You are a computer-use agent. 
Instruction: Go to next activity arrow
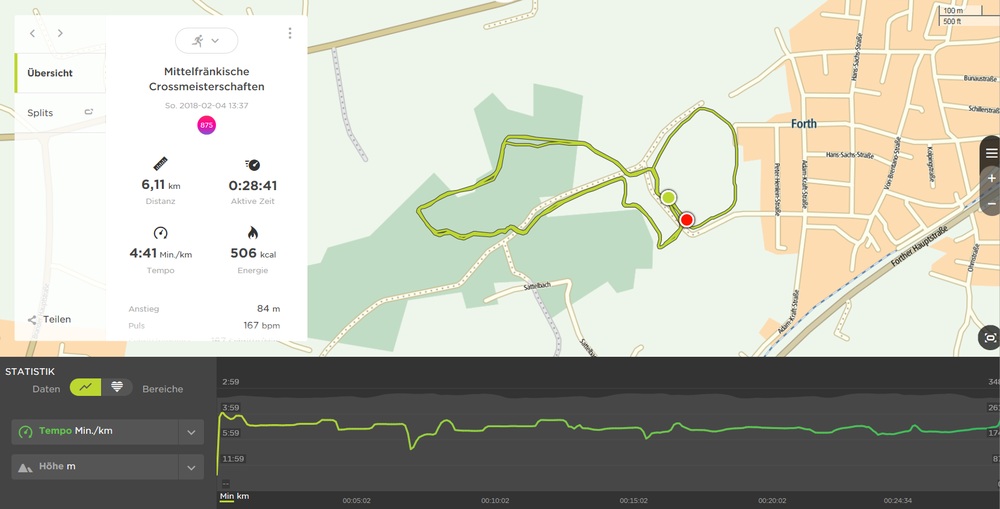click(60, 33)
